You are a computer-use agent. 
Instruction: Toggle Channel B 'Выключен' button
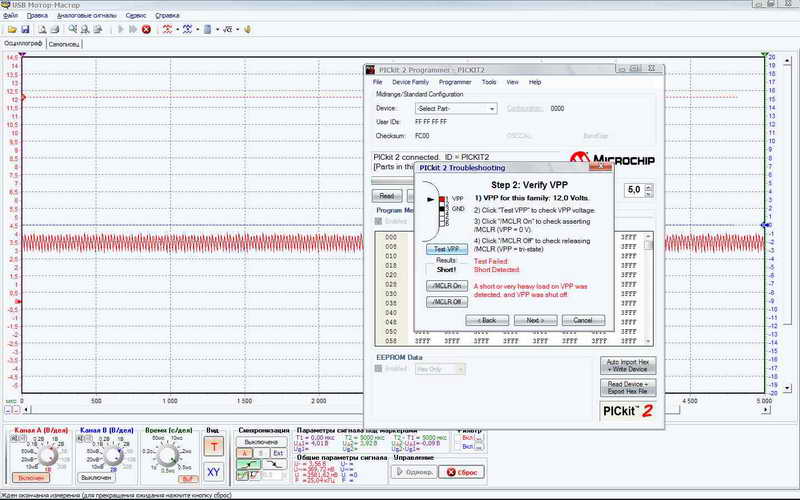(98, 479)
